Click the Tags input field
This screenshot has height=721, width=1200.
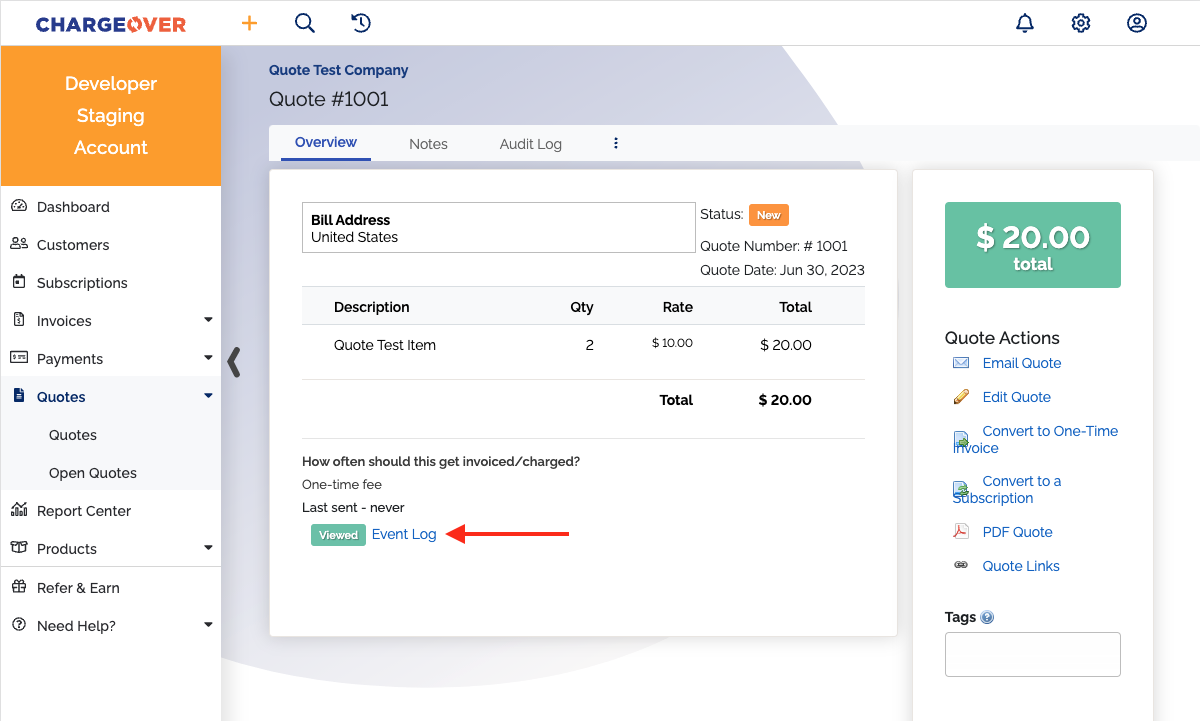coord(1033,654)
